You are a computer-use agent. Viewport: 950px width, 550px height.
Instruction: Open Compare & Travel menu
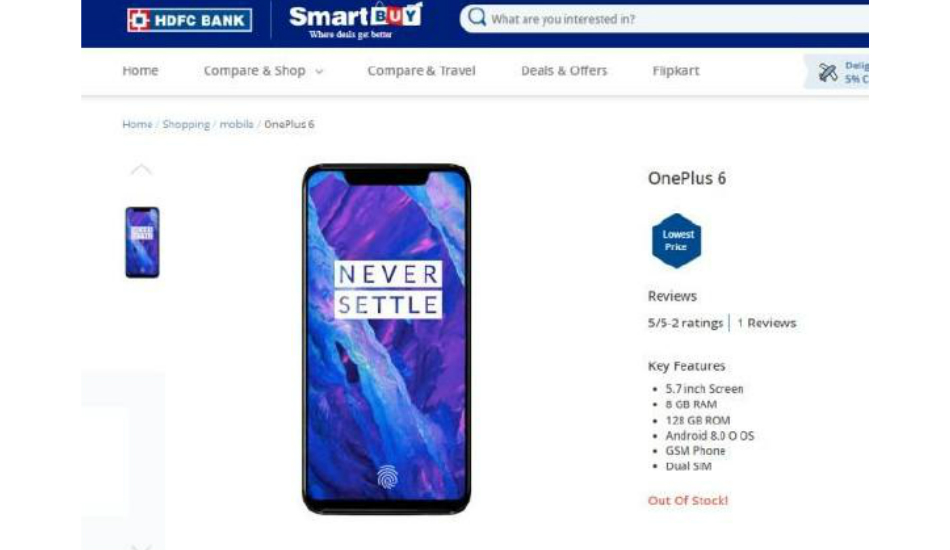(421, 71)
